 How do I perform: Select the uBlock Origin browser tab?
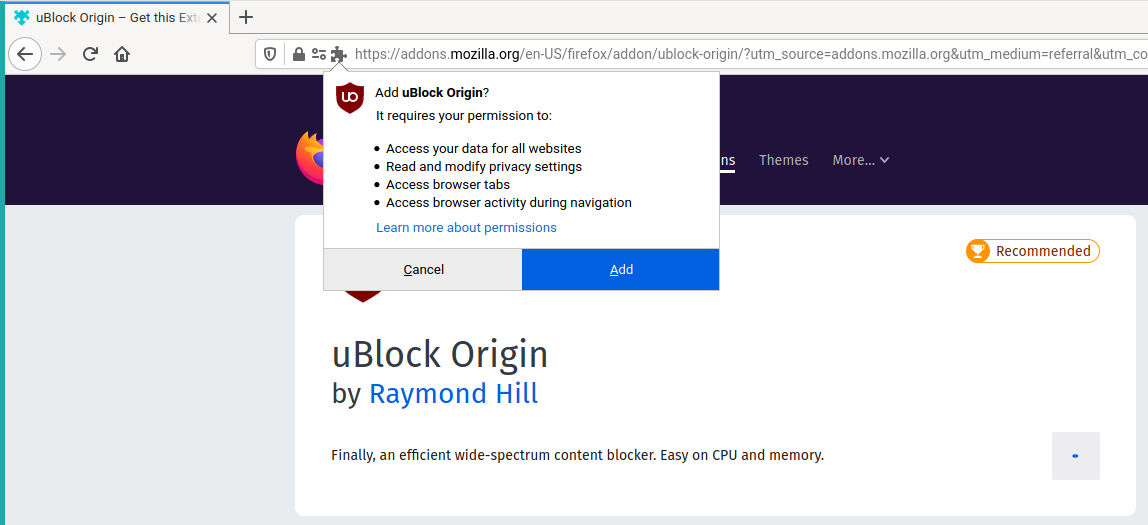110,17
